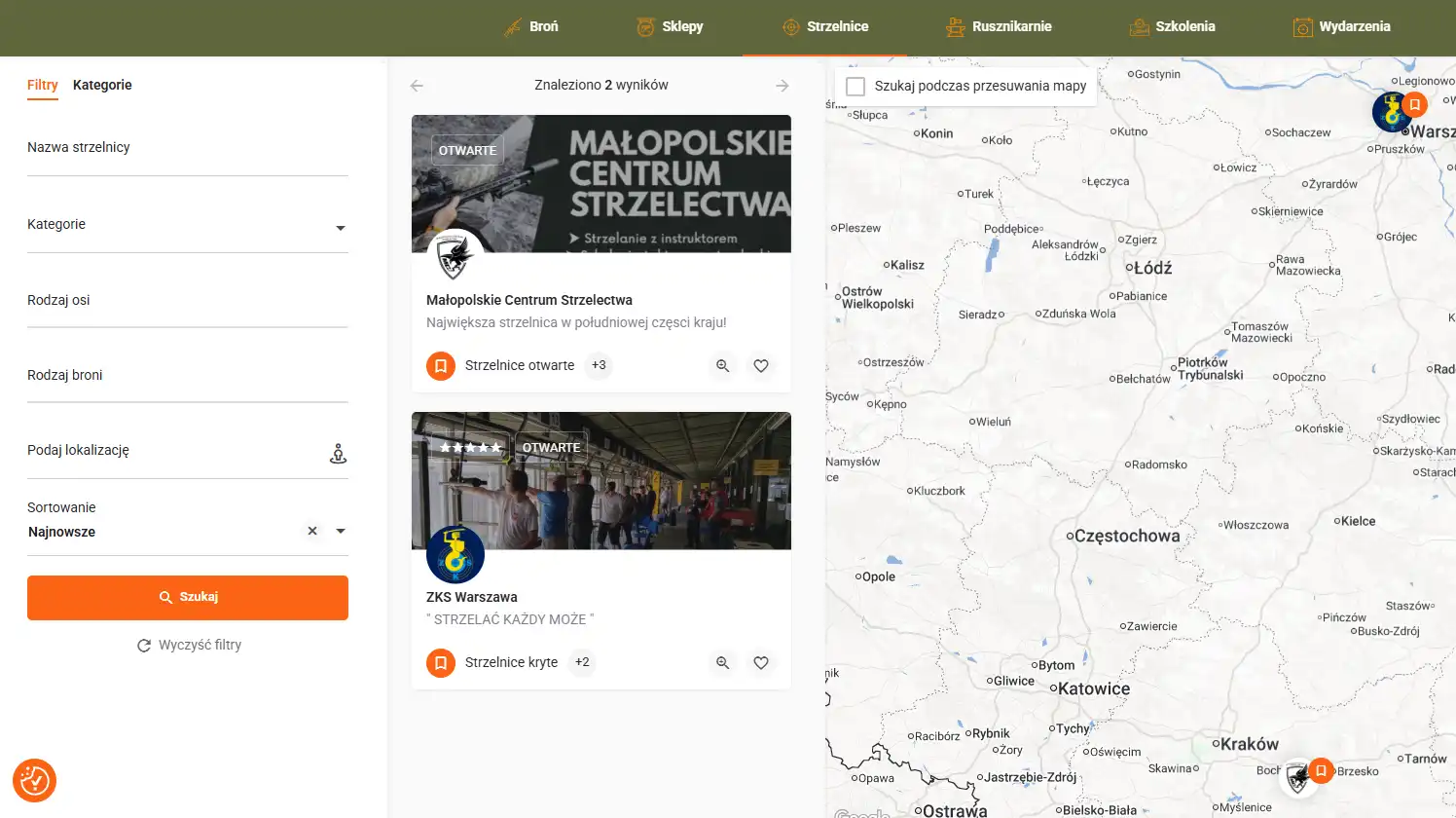Favorite Małopolskie Centrum Strzelectwa with heart icon
Image resolution: width=1456 pixels, height=818 pixels.
pos(761,366)
